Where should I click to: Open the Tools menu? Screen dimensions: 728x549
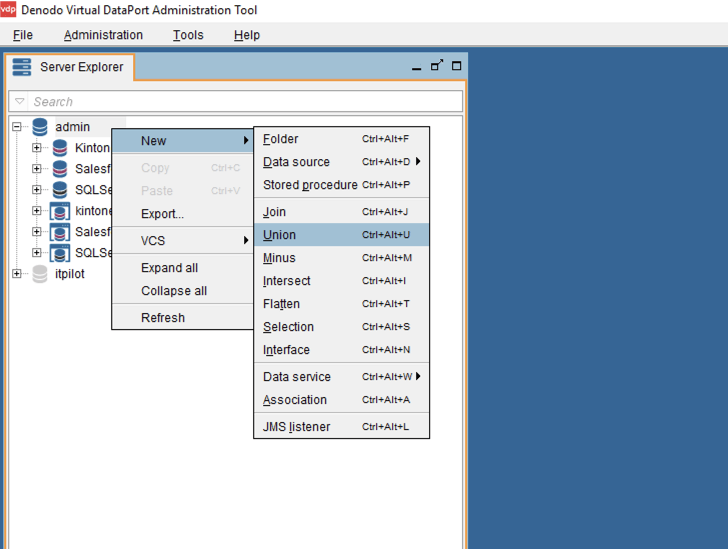[x=188, y=35]
